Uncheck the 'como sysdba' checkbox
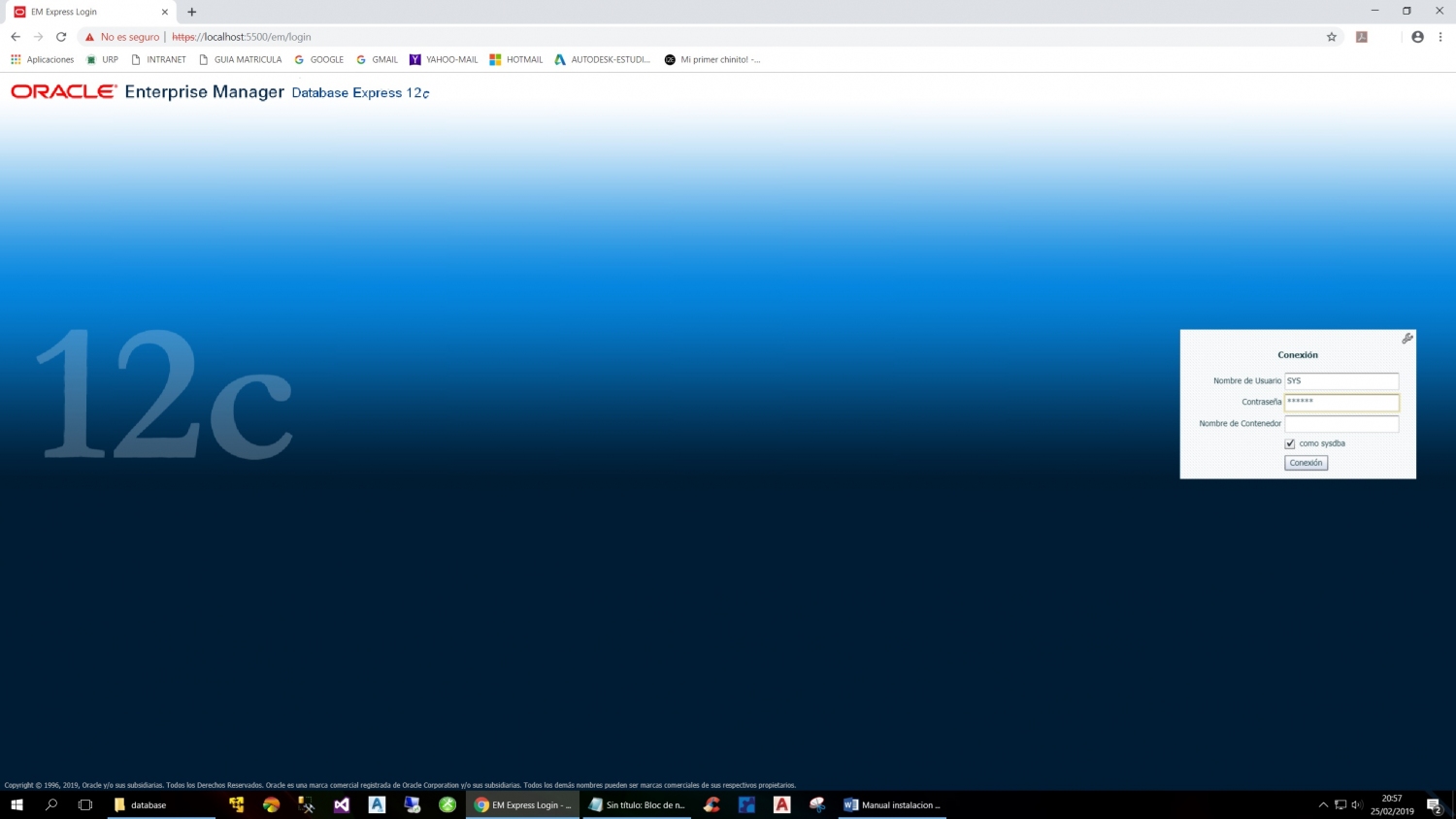 (x=1290, y=443)
